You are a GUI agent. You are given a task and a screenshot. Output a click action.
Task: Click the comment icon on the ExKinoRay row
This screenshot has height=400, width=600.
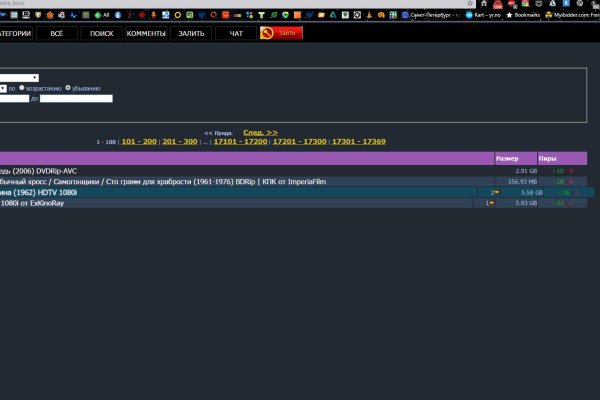[x=490, y=203]
